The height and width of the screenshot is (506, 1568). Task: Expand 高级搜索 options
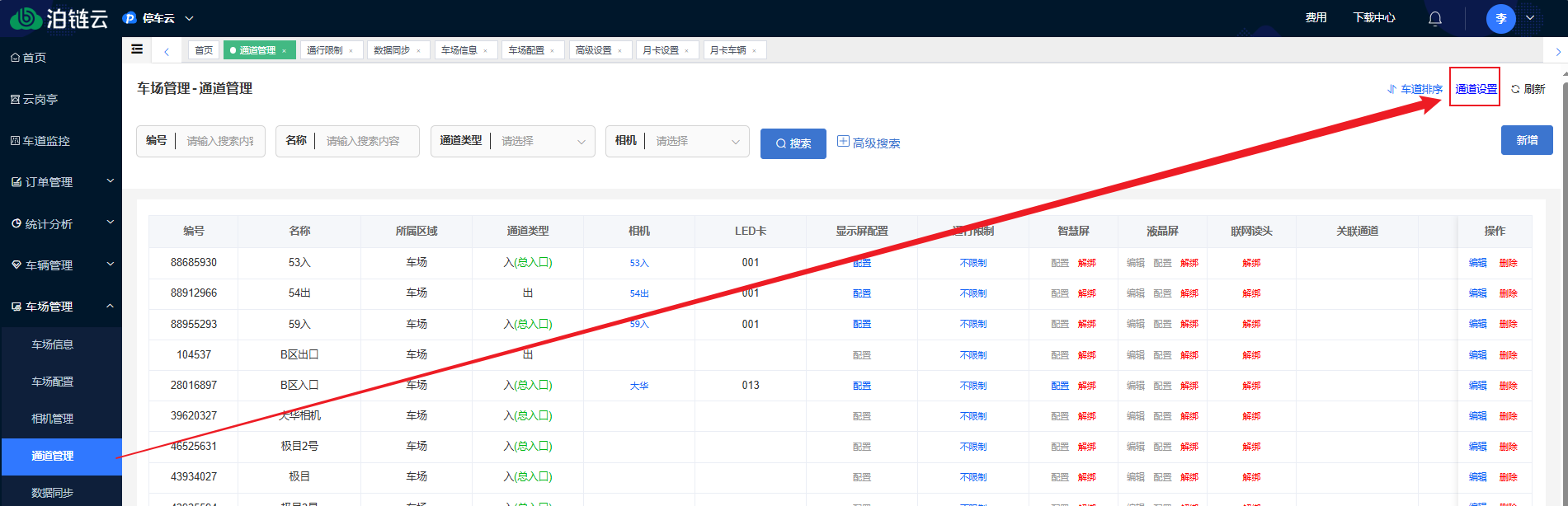(x=869, y=143)
